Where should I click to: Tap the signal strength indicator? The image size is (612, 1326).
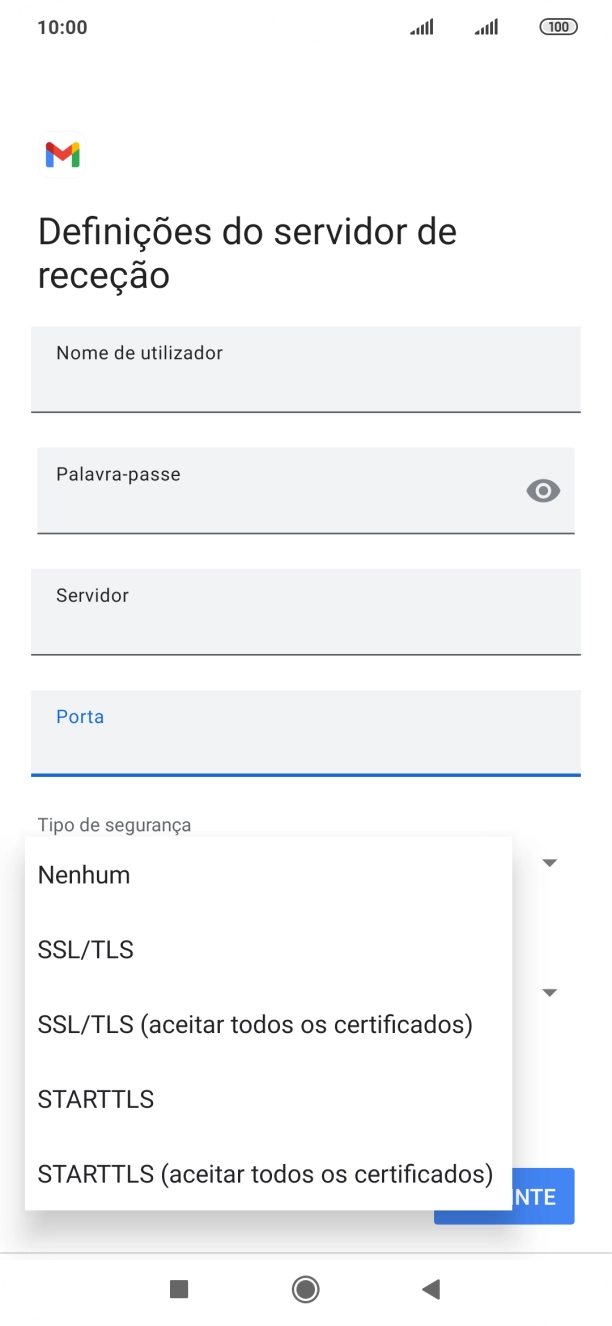point(420,27)
